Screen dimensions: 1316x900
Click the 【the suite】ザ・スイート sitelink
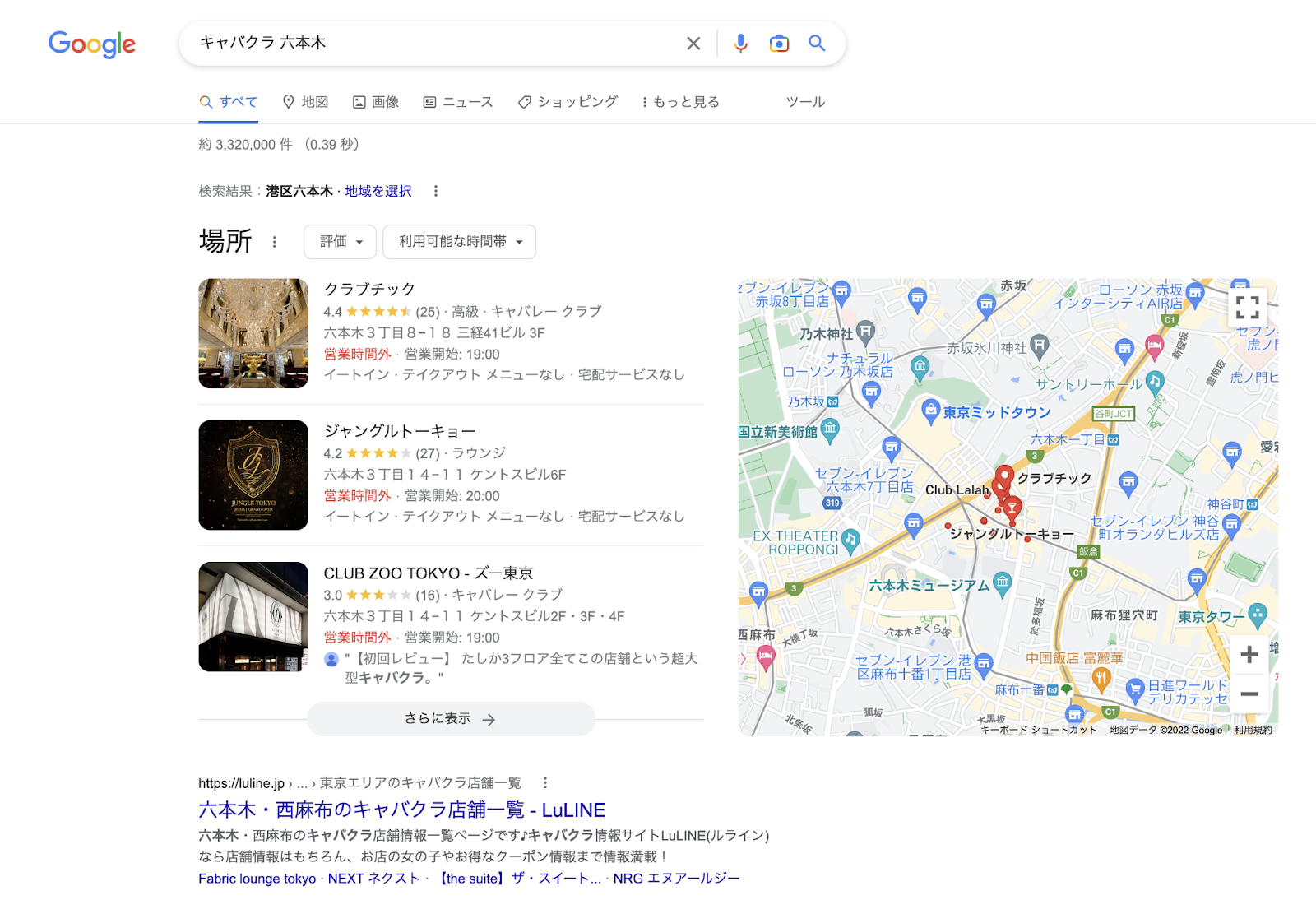(517, 879)
